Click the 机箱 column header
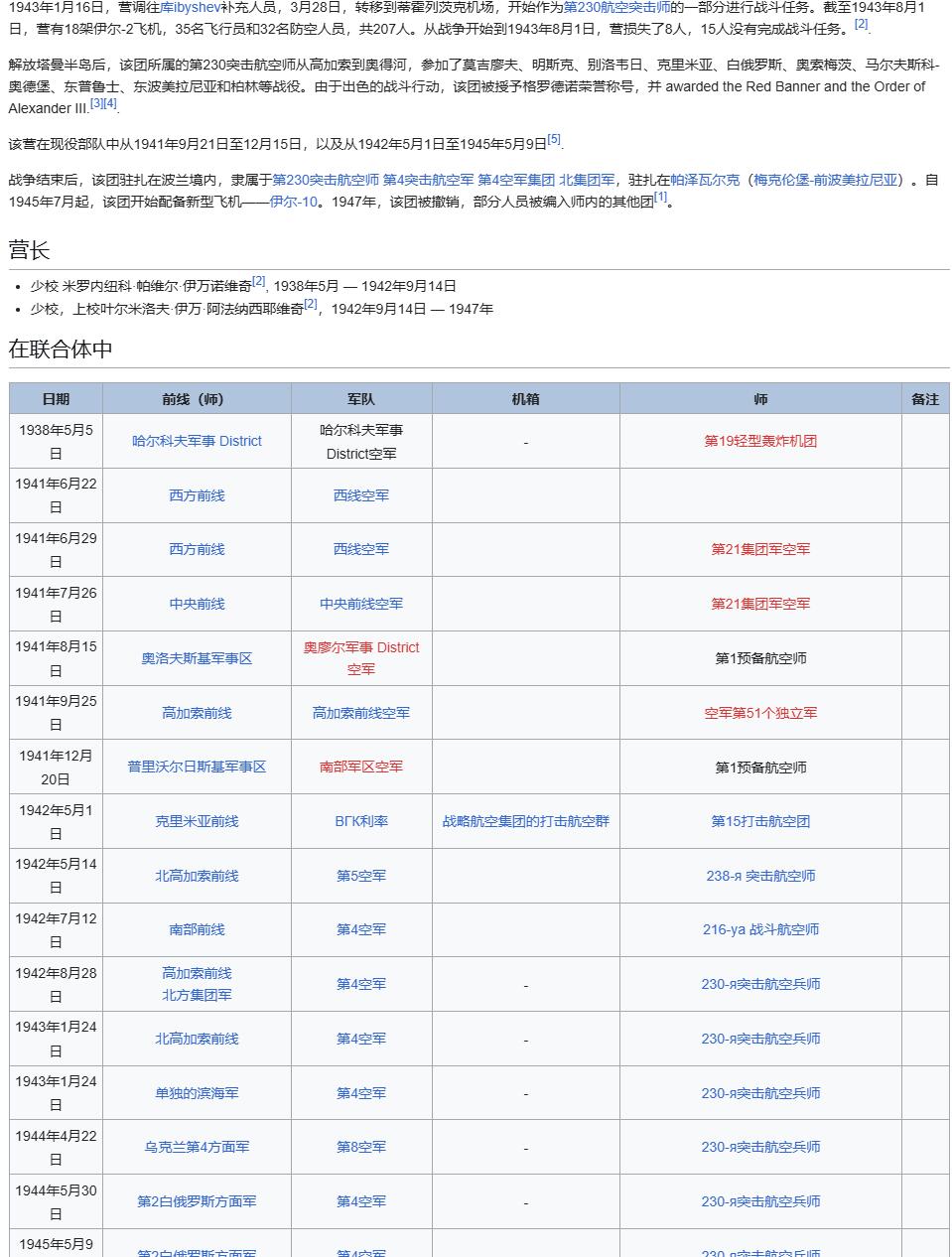 click(525, 399)
